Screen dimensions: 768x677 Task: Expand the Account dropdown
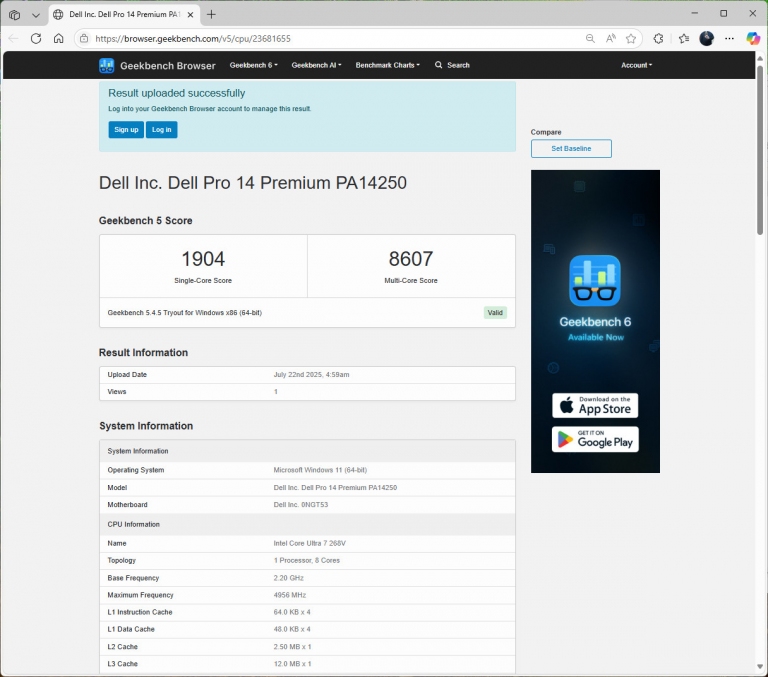pos(636,65)
